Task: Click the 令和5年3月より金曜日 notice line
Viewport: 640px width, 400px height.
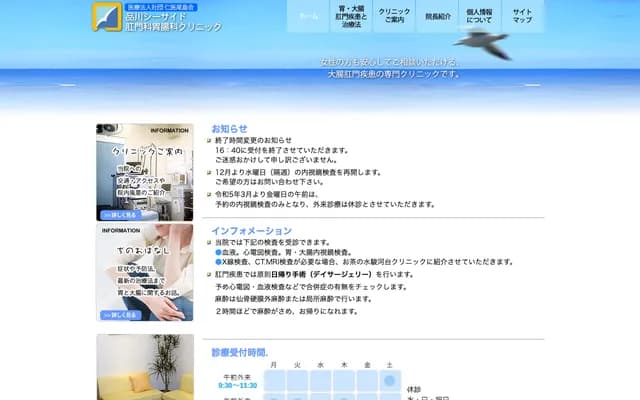Action: click(x=267, y=194)
